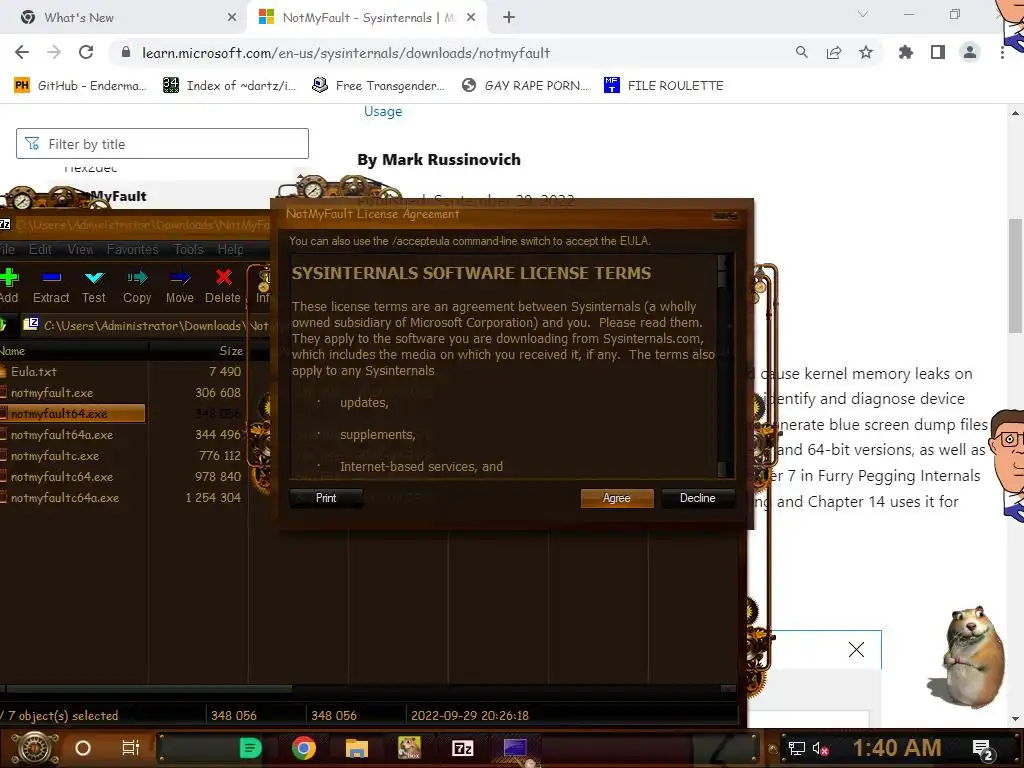1024x768 pixels.
Task: Click the muted volume icon in the tray
Action: (x=820, y=748)
